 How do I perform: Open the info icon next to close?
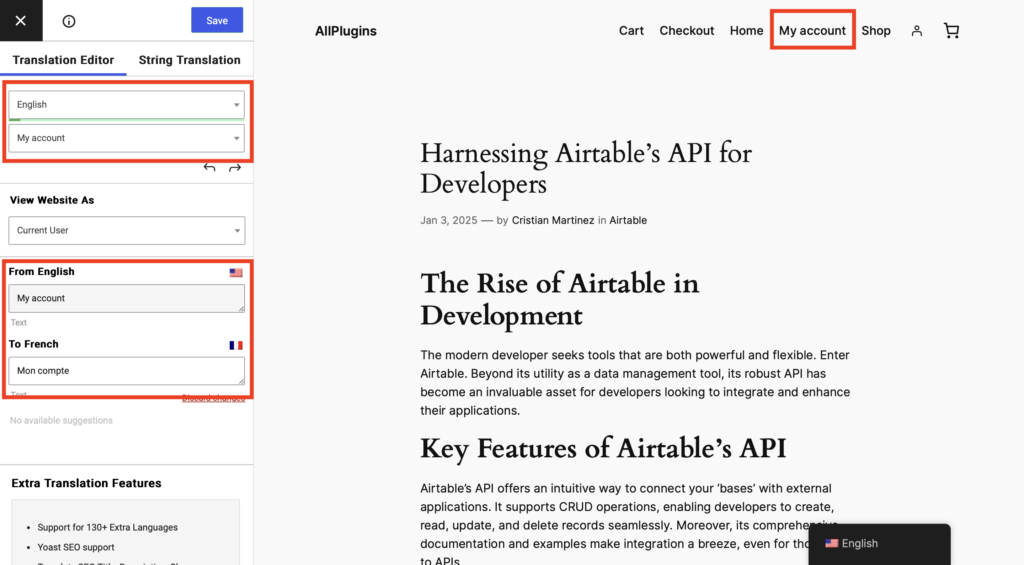click(69, 21)
